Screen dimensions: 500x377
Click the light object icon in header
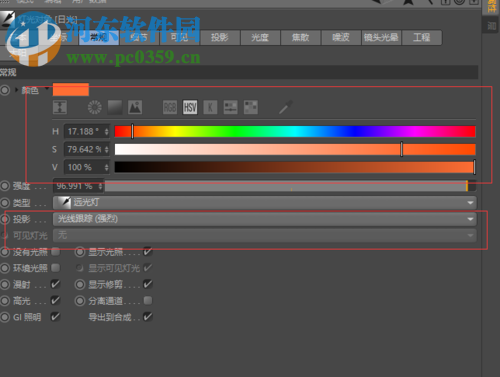pyautogui.click(x=7, y=19)
